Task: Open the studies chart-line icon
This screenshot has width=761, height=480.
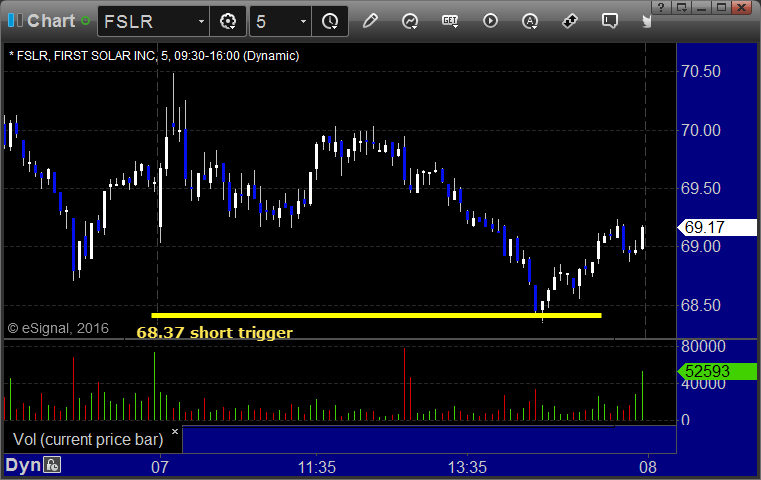Action: coord(410,21)
